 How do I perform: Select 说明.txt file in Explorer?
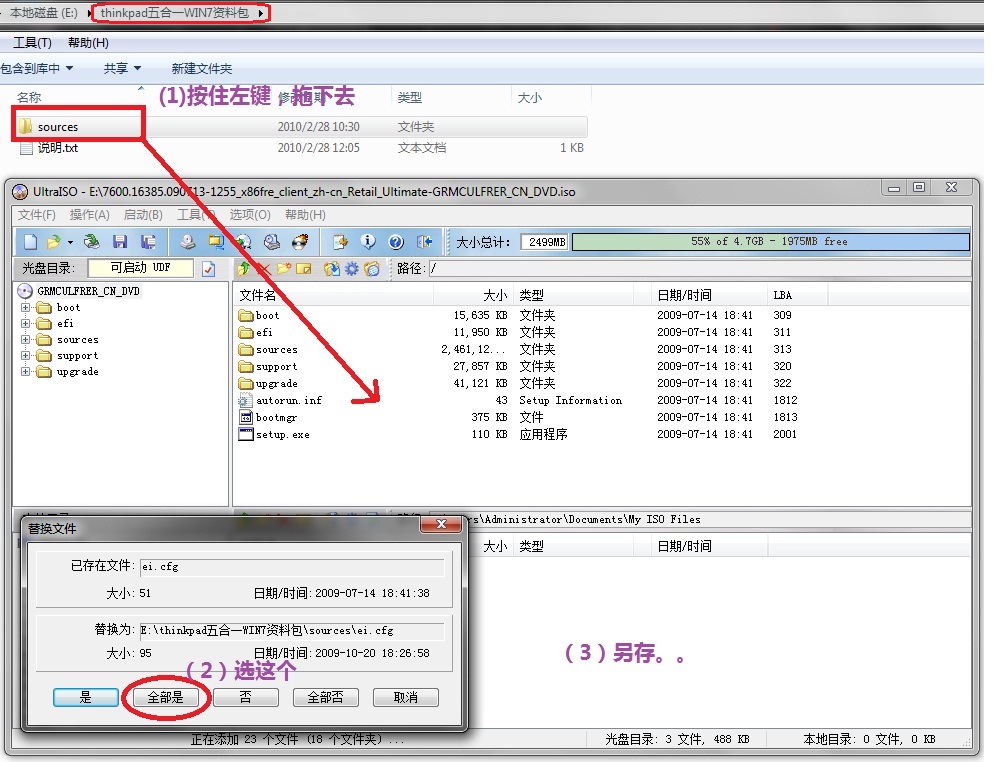58,148
